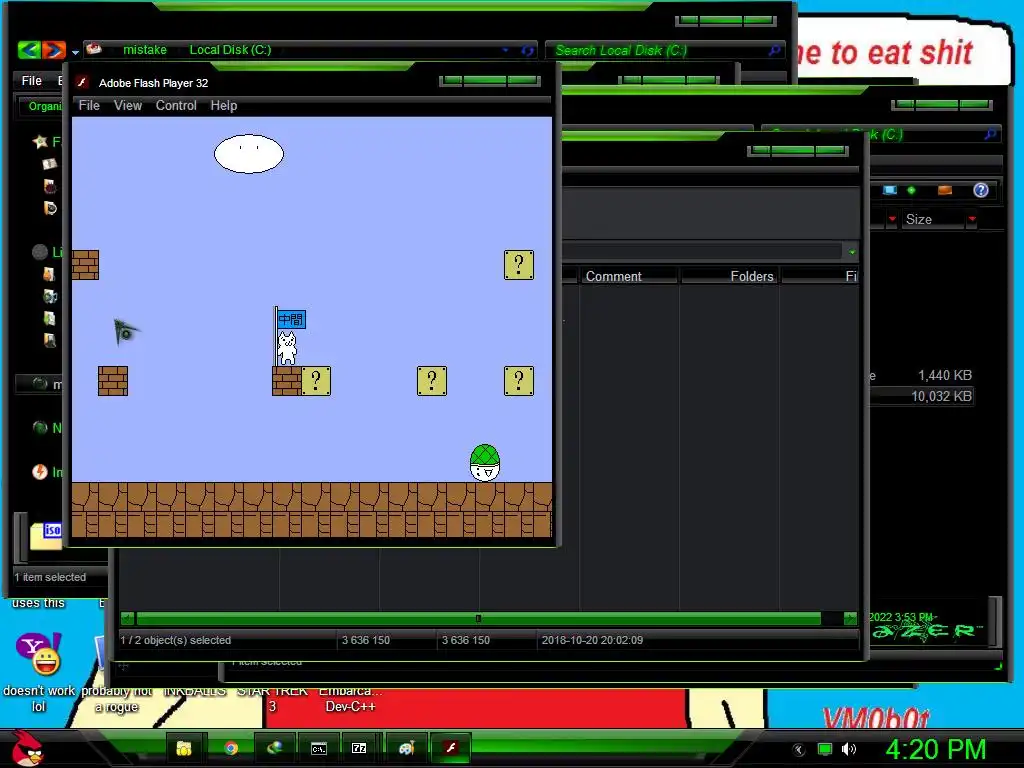Click the '1 item selected' status text
This screenshot has height=768, width=1024.
click(x=50, y=577)
